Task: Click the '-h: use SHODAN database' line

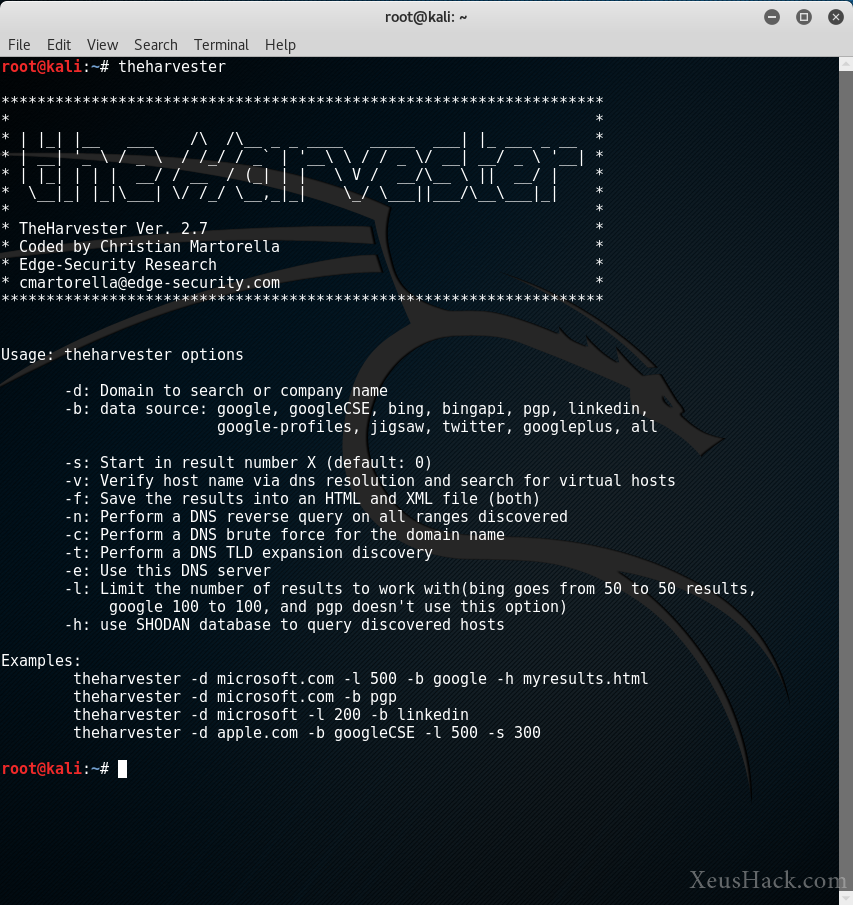Action: (x=284, y=624)
